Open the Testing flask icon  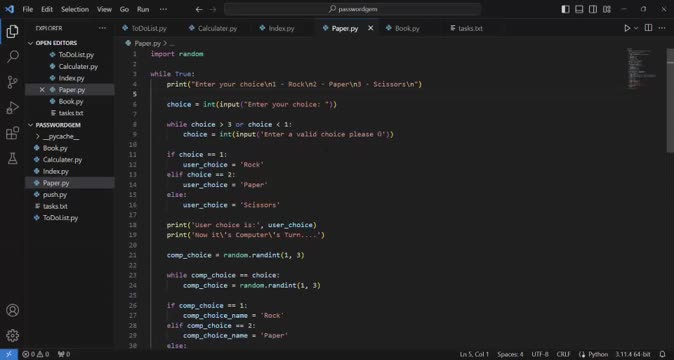click(12, 159)
